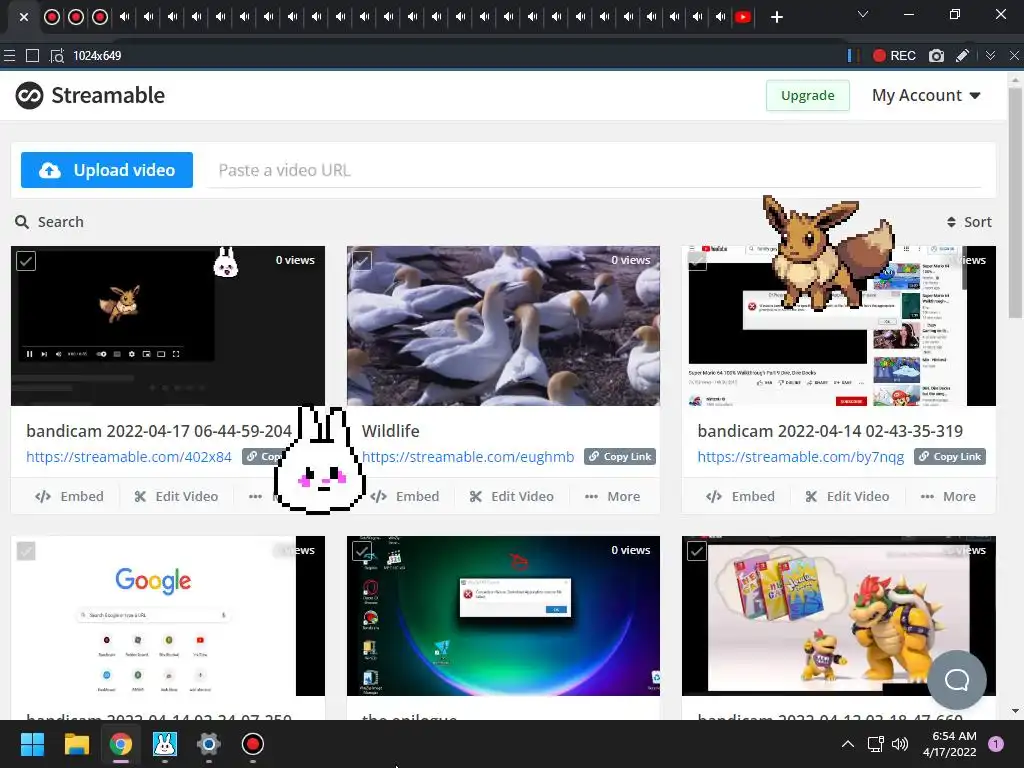Image resolution: width=1024 pixels, height=768 pixels.
Task: Click the network tray icon
Action: coord(875,744)
